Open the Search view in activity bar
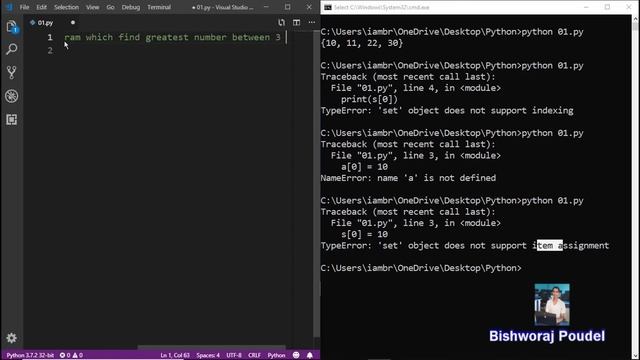 coord(11,49)
